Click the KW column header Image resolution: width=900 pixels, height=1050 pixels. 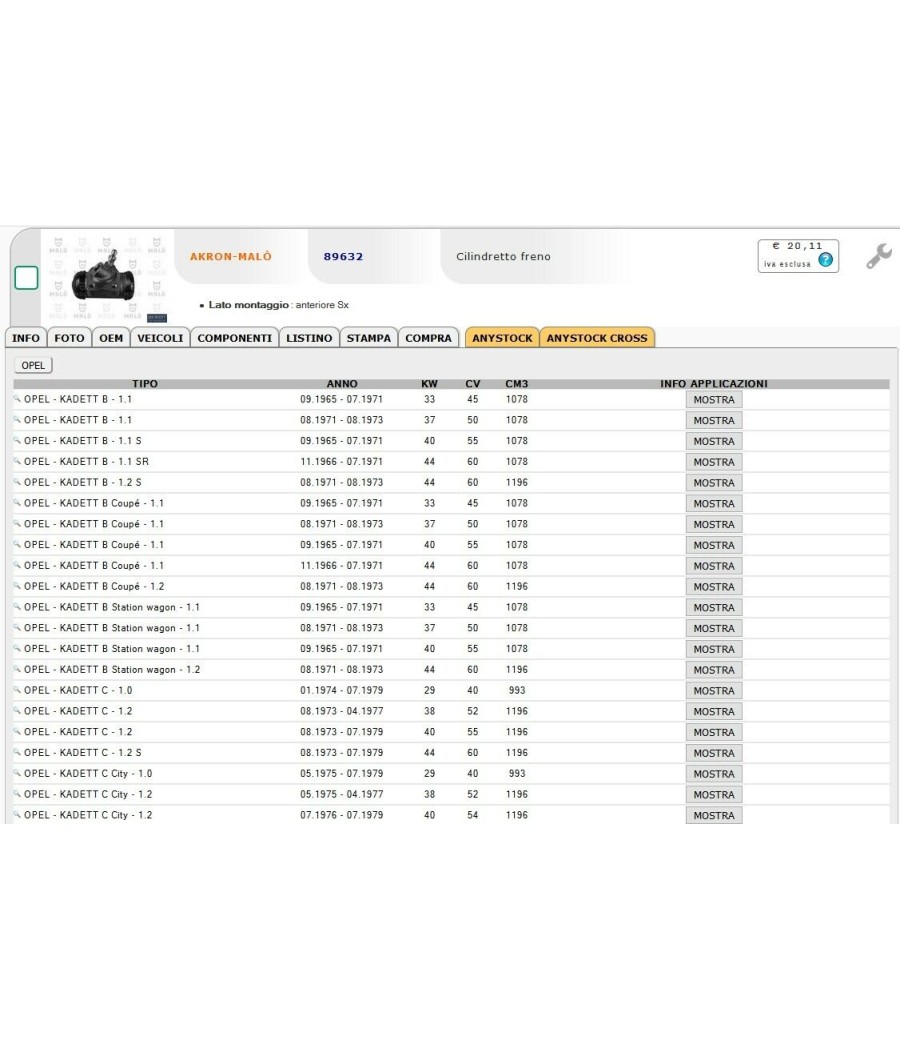click(x=429, y=384)
